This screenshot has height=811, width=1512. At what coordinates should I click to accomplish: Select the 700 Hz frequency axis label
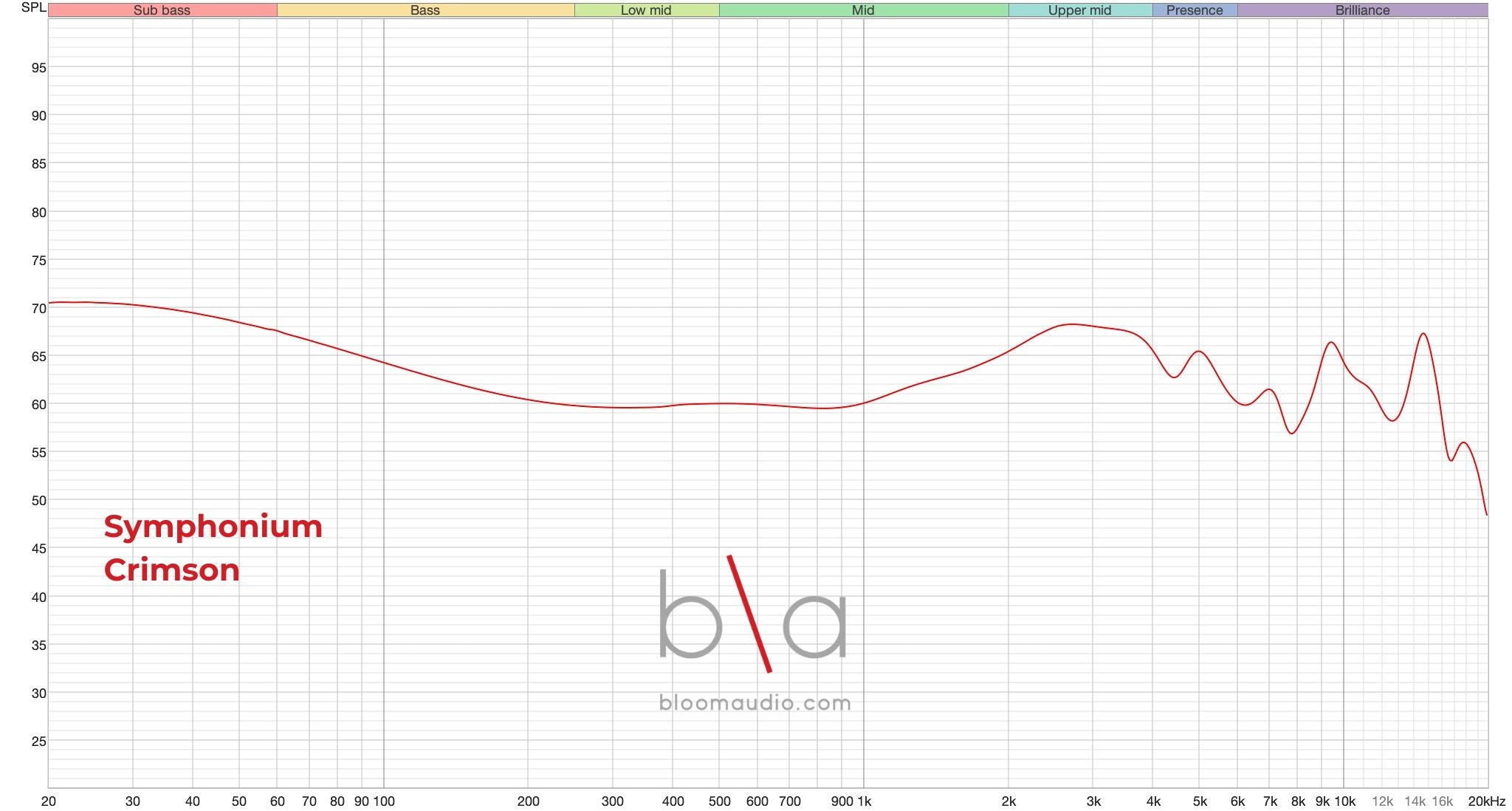coord(789,801)
